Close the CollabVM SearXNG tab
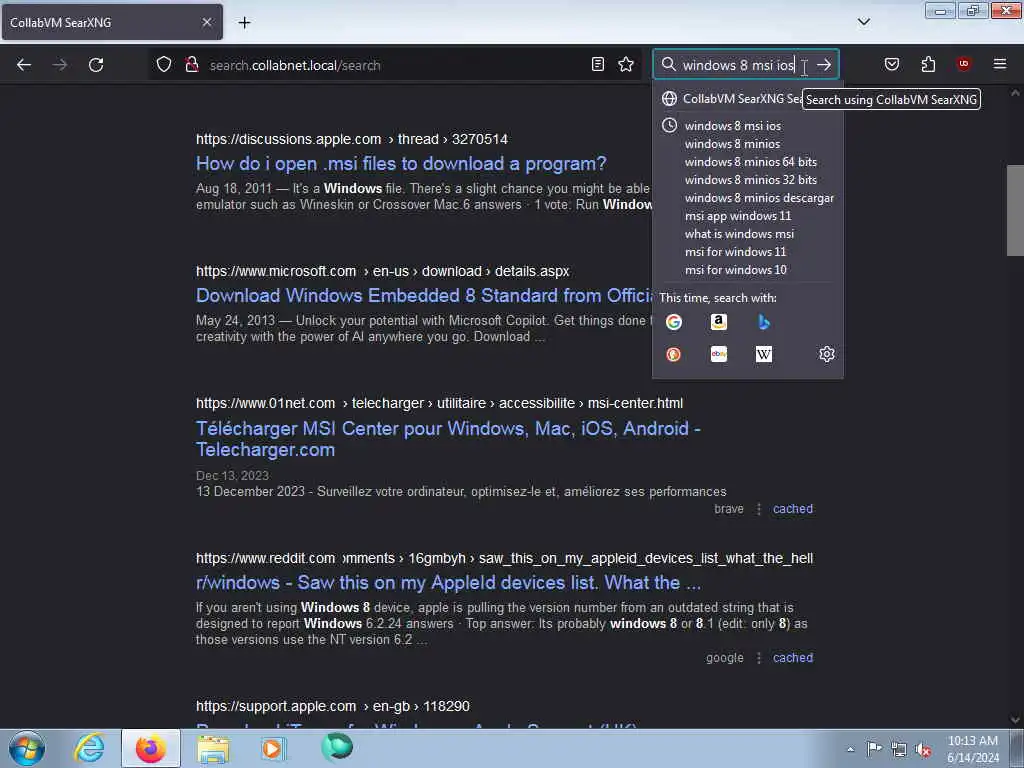This screenshot has width=1024, height=768. (206, 22)
